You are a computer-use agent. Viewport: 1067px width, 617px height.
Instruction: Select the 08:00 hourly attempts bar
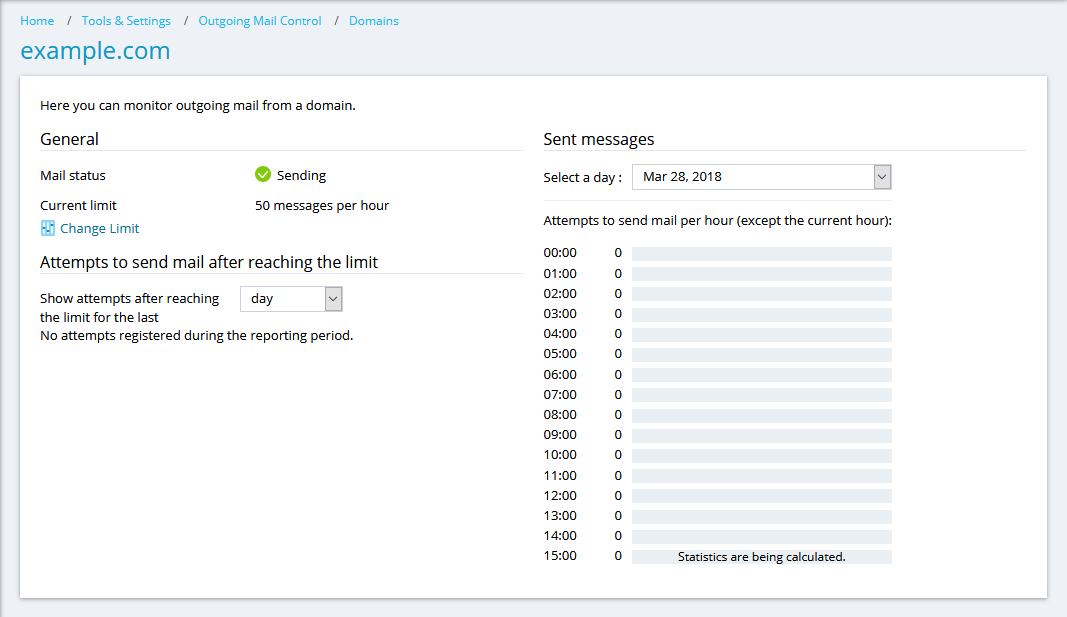[x=761, y=415]
